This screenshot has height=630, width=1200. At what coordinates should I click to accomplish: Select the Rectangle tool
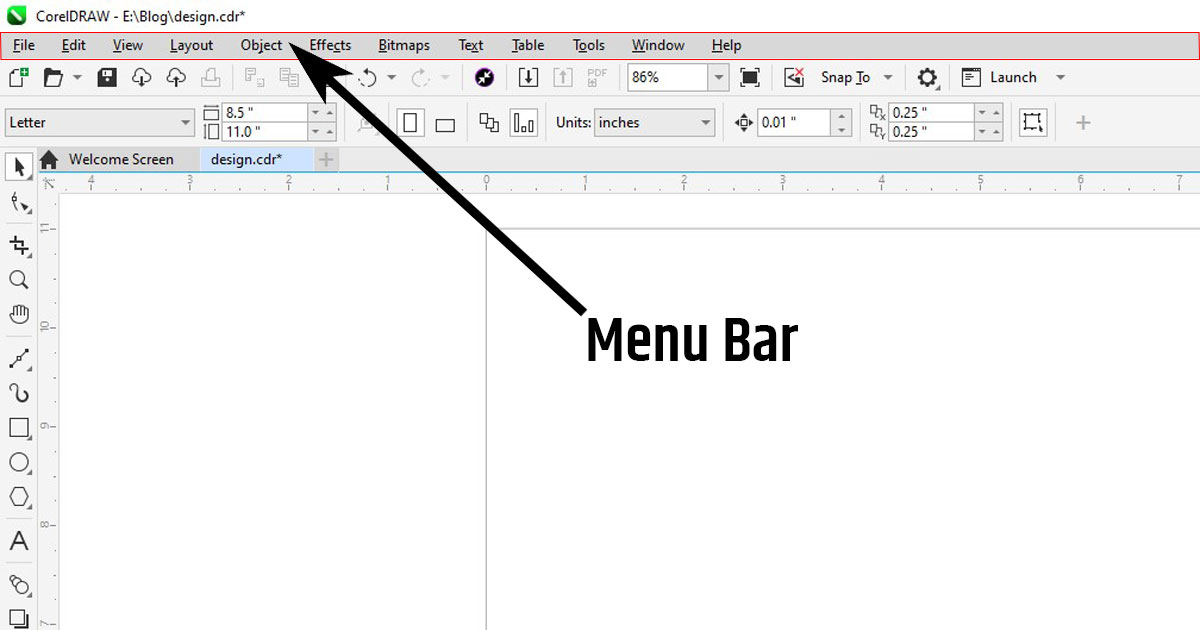(x=18, y=428)
